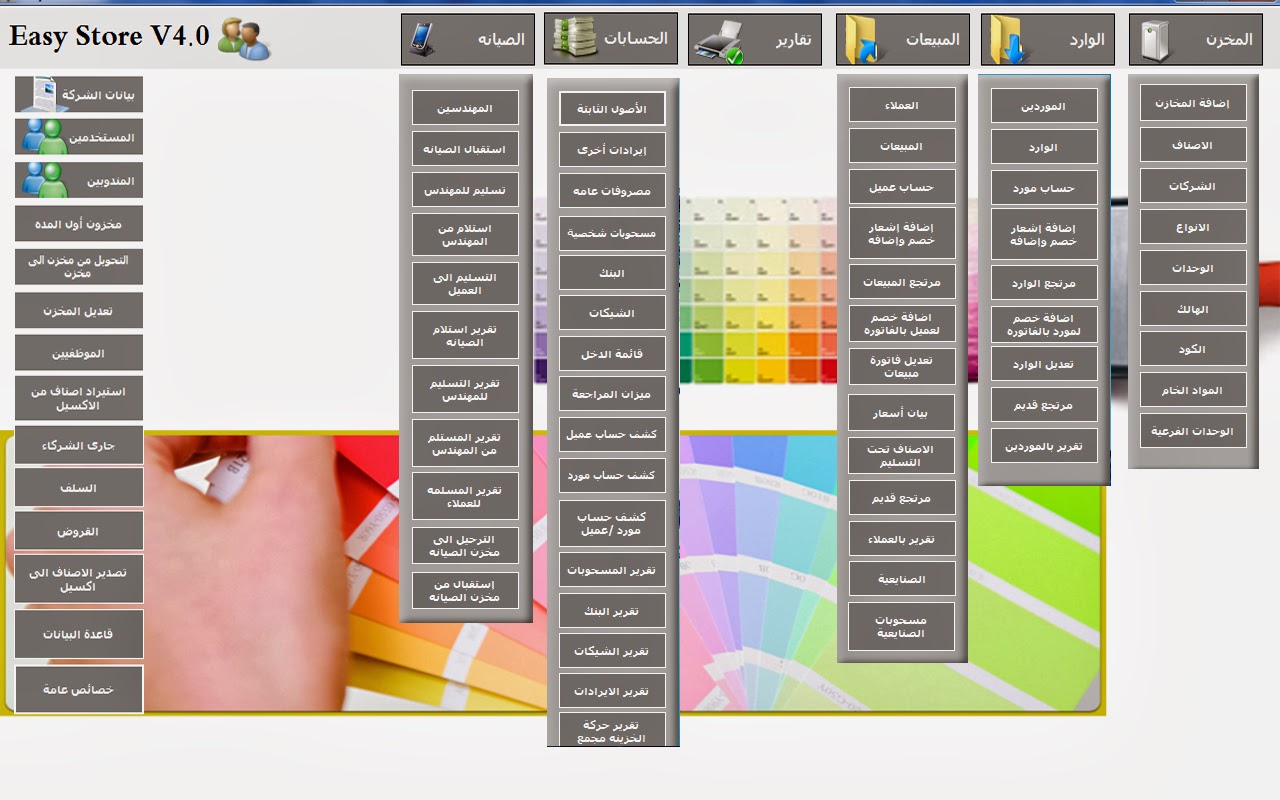Click السلف button in sidebar
This screenshot has width=1280, height=800.
(x=79, y=488)
